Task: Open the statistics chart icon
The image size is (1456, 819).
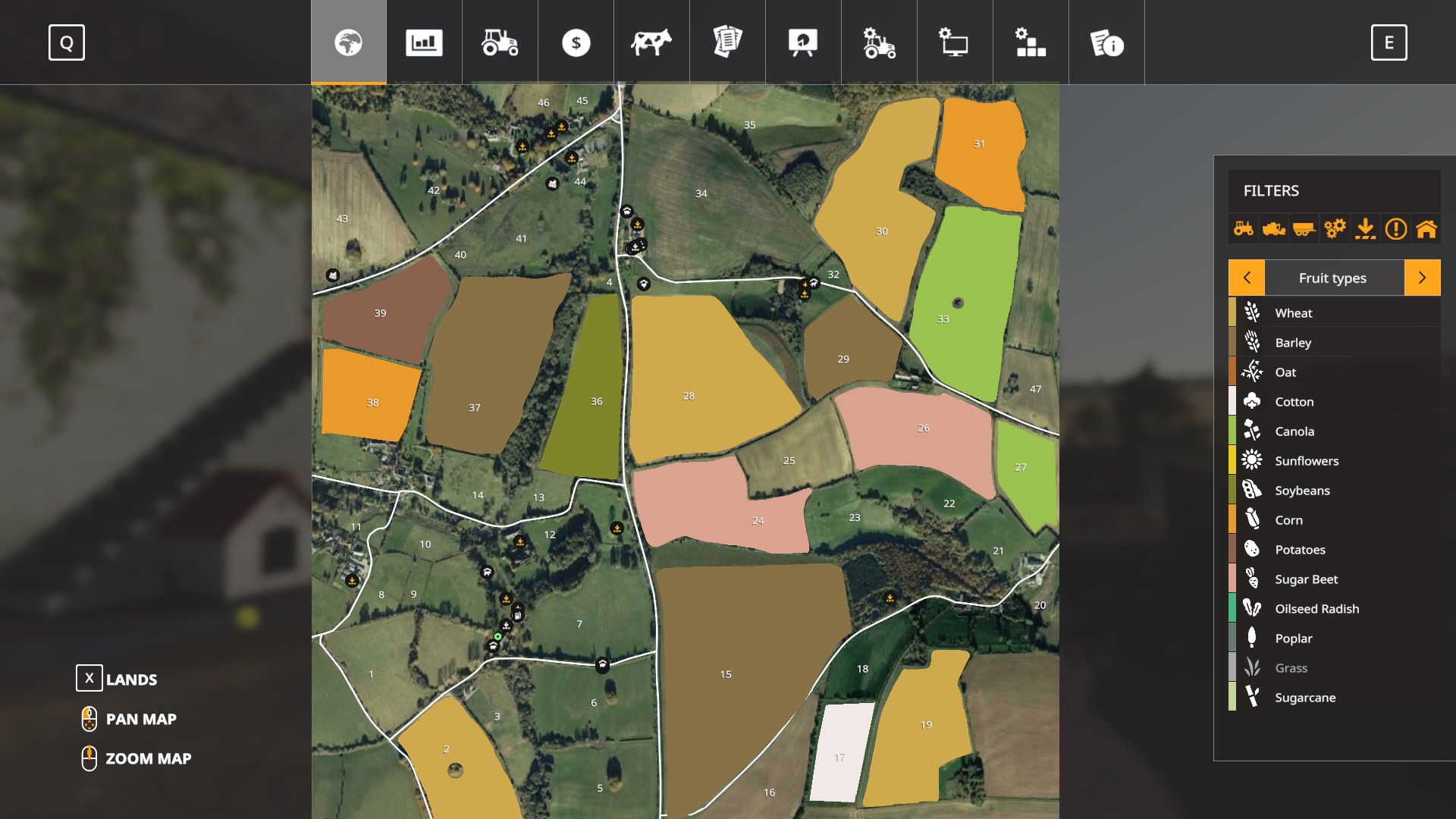Action: tap(424, 42)
